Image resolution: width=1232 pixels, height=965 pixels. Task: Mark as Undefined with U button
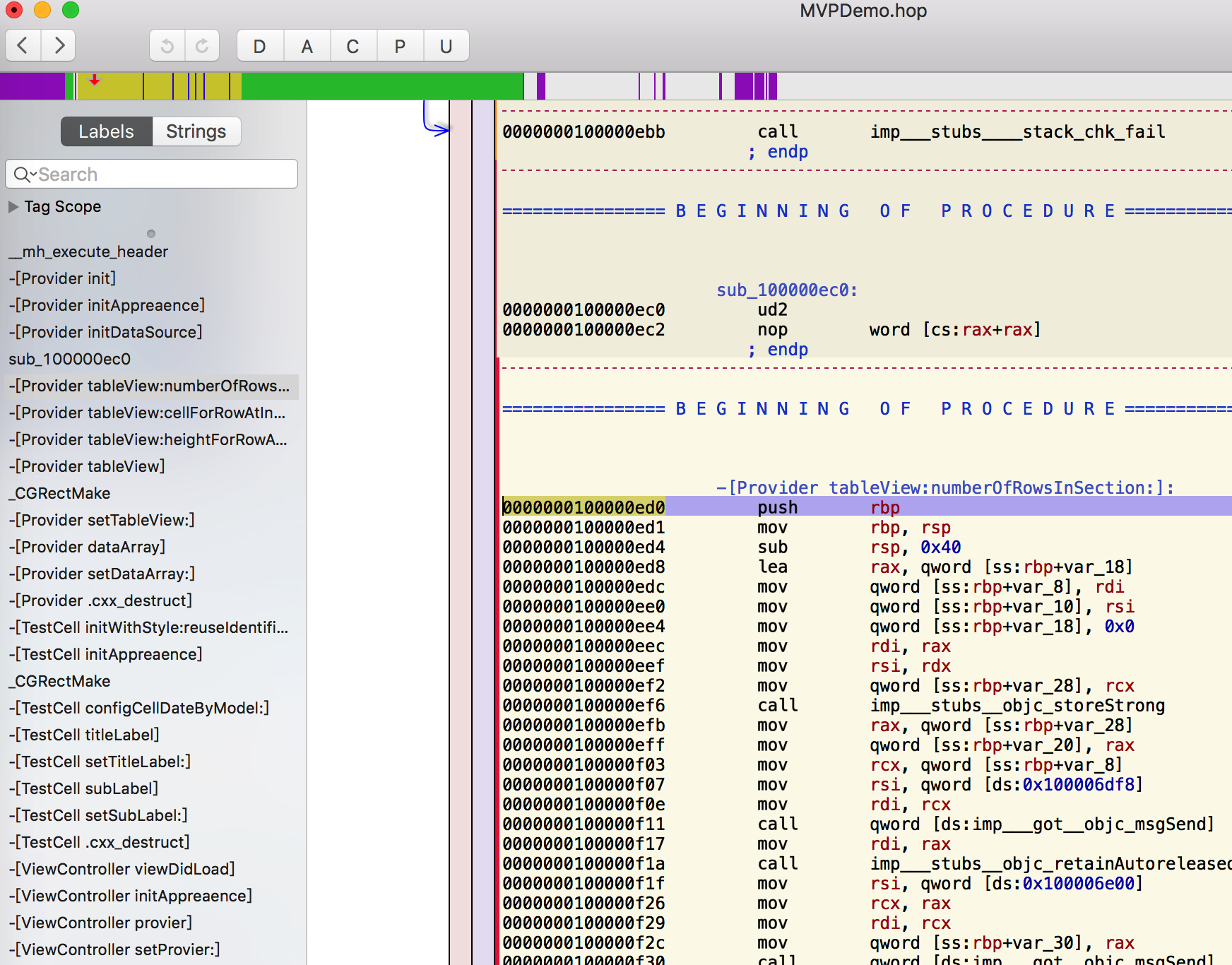tap(446, 47)
